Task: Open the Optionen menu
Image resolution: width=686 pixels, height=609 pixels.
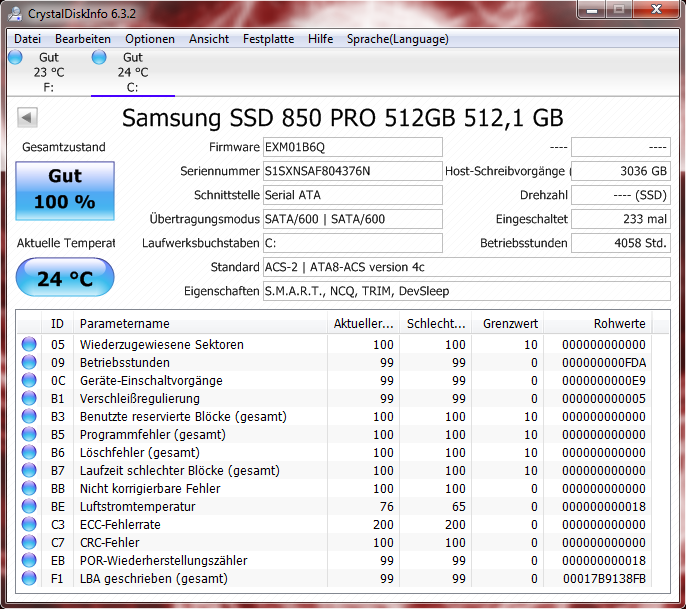Action: [150, 39]
